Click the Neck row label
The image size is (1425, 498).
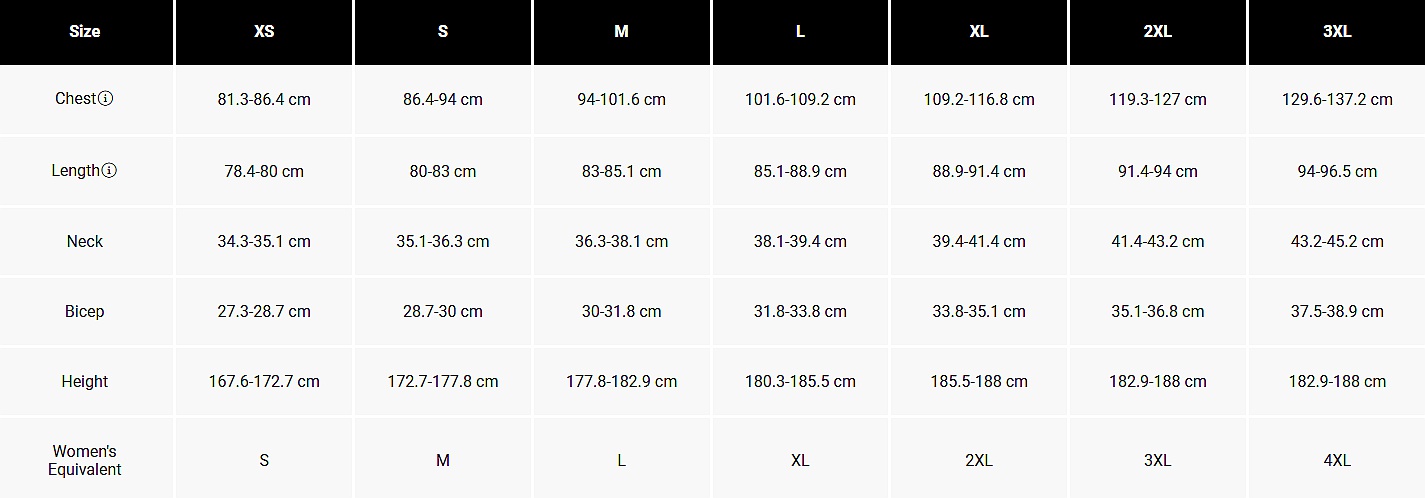click(x=85, y=241)
